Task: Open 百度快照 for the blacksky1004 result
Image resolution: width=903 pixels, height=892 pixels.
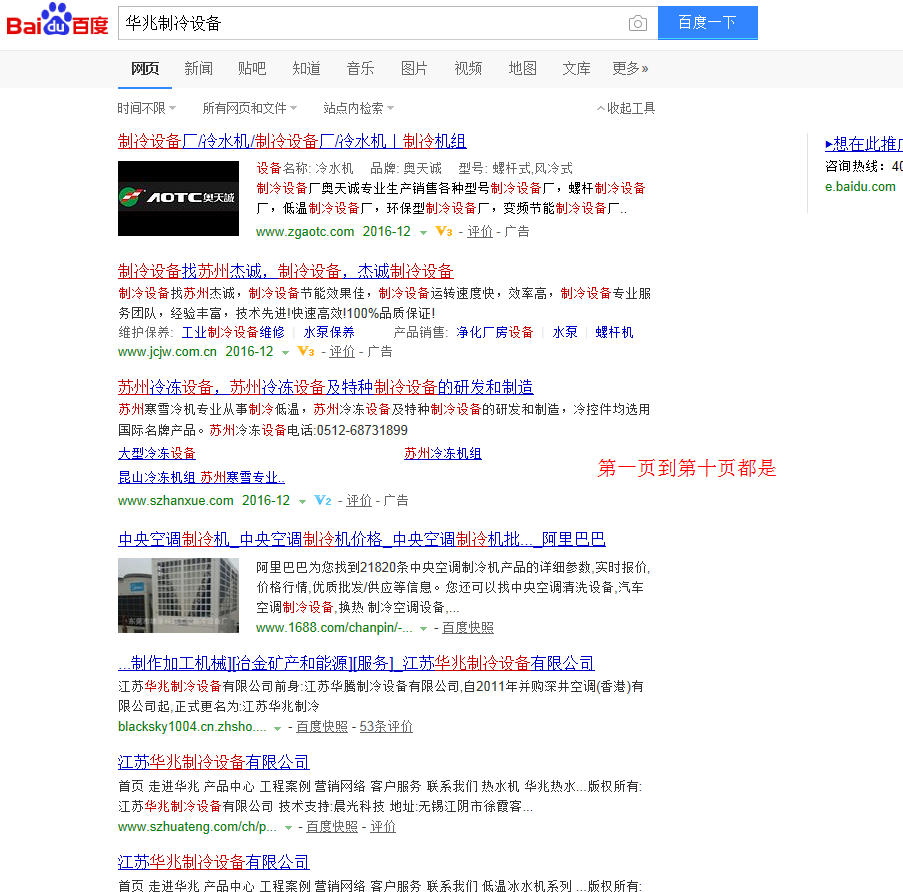Action: click(x=322, y=727)
